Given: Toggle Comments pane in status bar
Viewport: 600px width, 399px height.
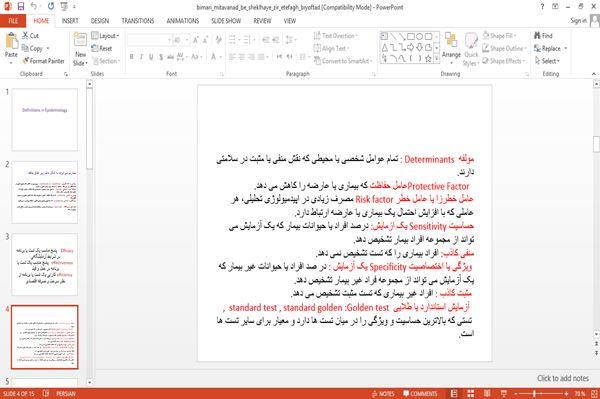Looking at the screenshot, I should (x=420, y=393).
